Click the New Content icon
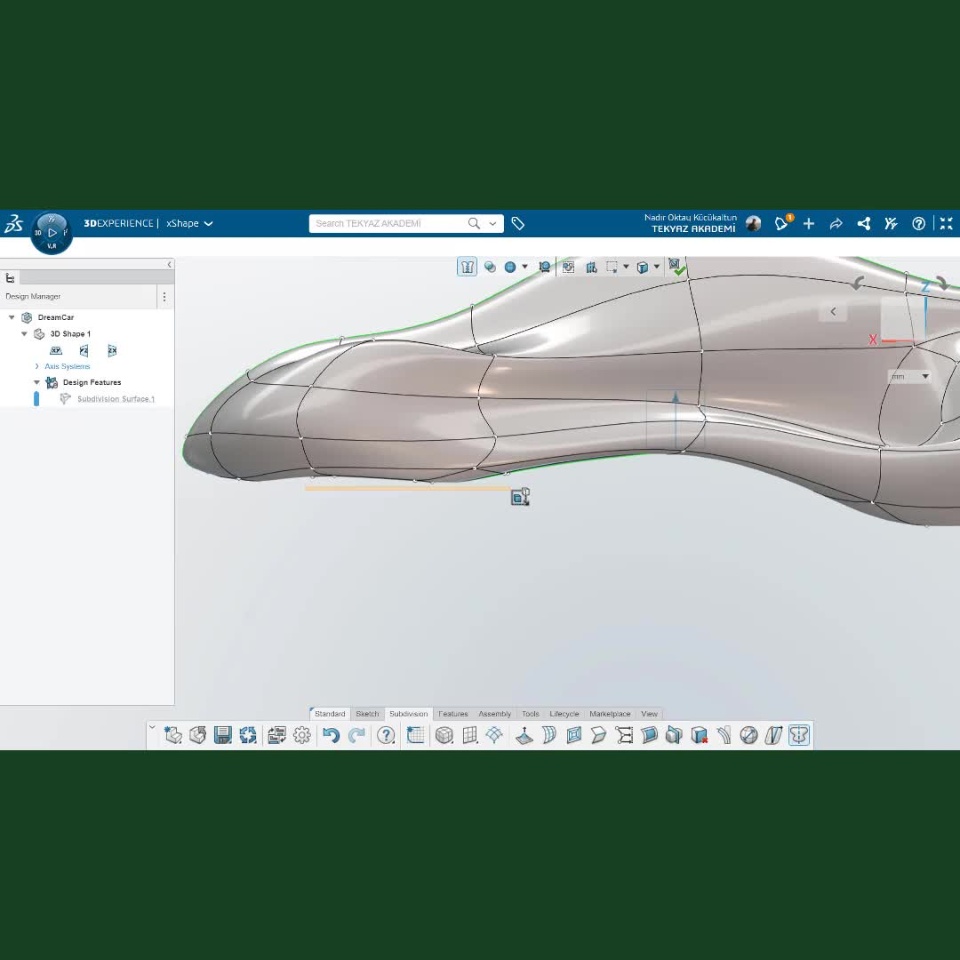 click(173, 735)
